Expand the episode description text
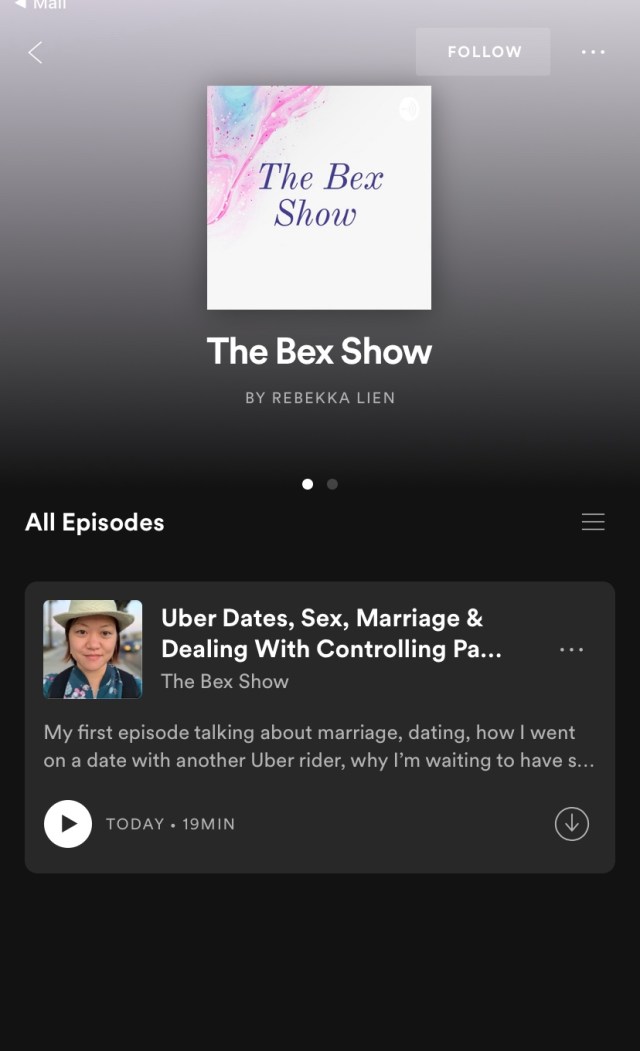Viewport: 640px width, 1051px height. tap(318, 747)
